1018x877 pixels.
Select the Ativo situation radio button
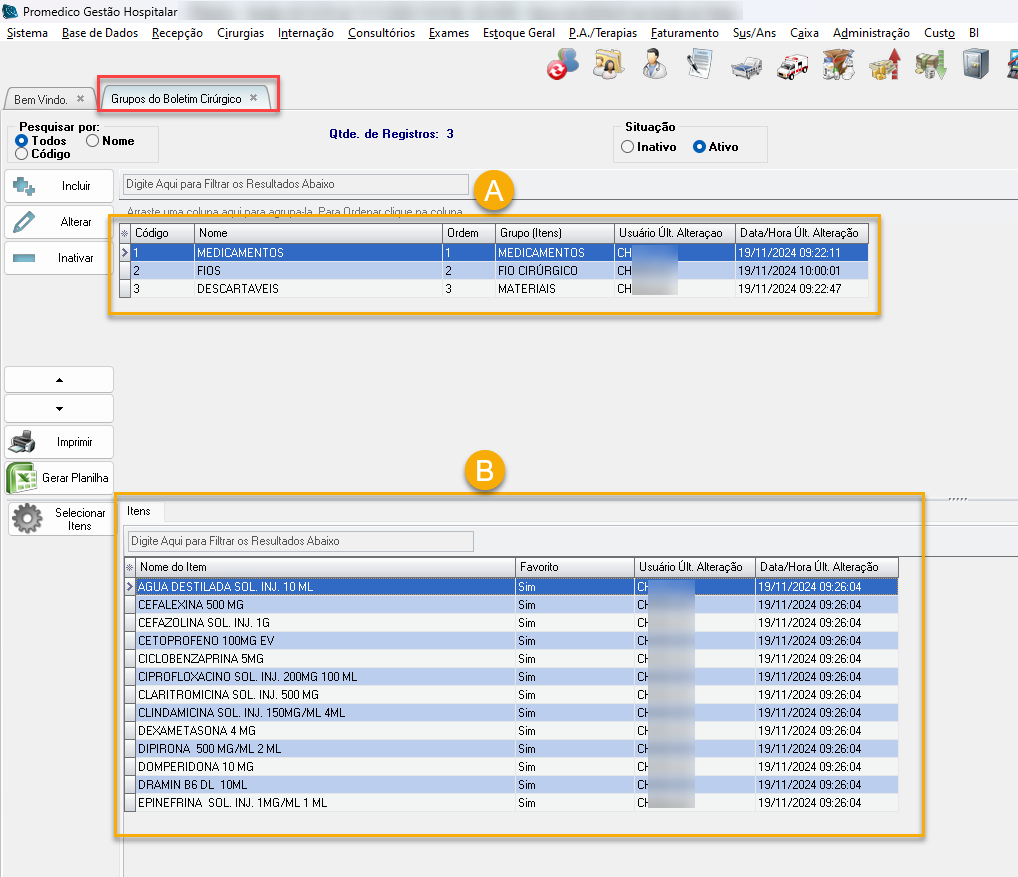pyautogui.click(x=699, y=147)
